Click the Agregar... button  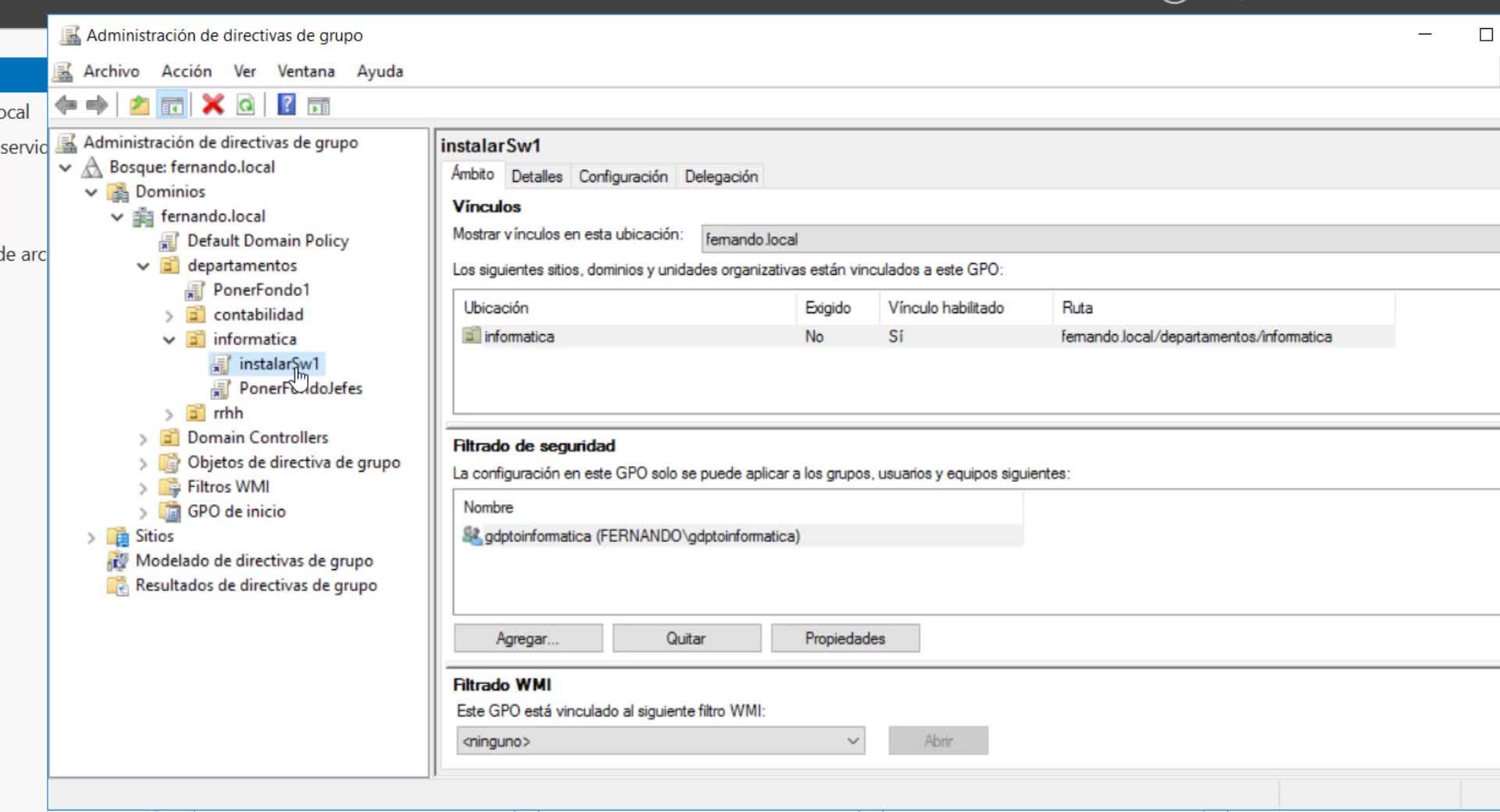point(528,638)
